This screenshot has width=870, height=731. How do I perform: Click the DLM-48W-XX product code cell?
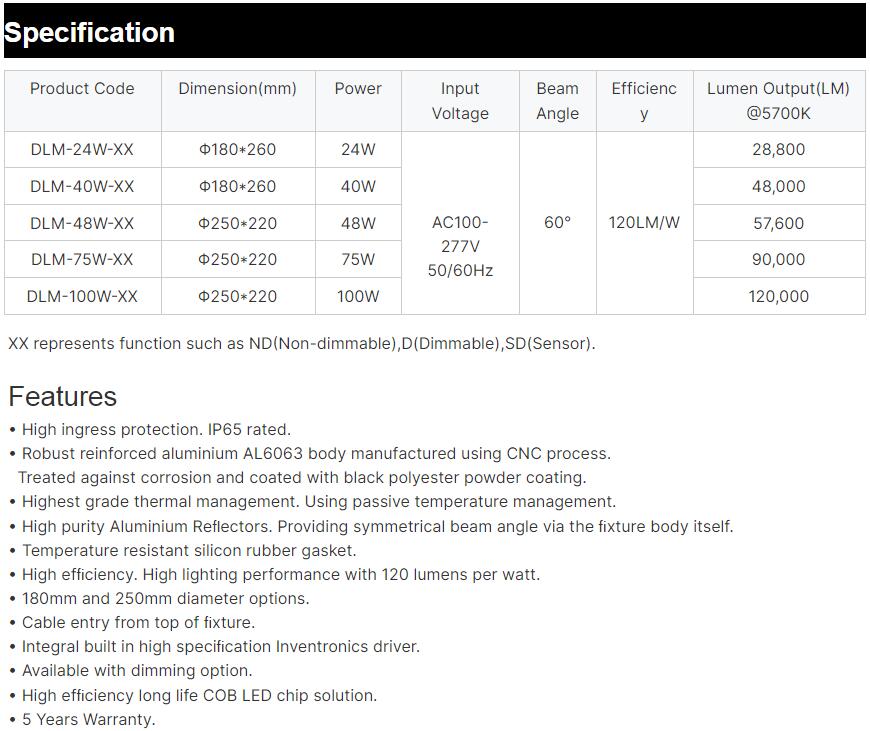(x=82, y=224)
